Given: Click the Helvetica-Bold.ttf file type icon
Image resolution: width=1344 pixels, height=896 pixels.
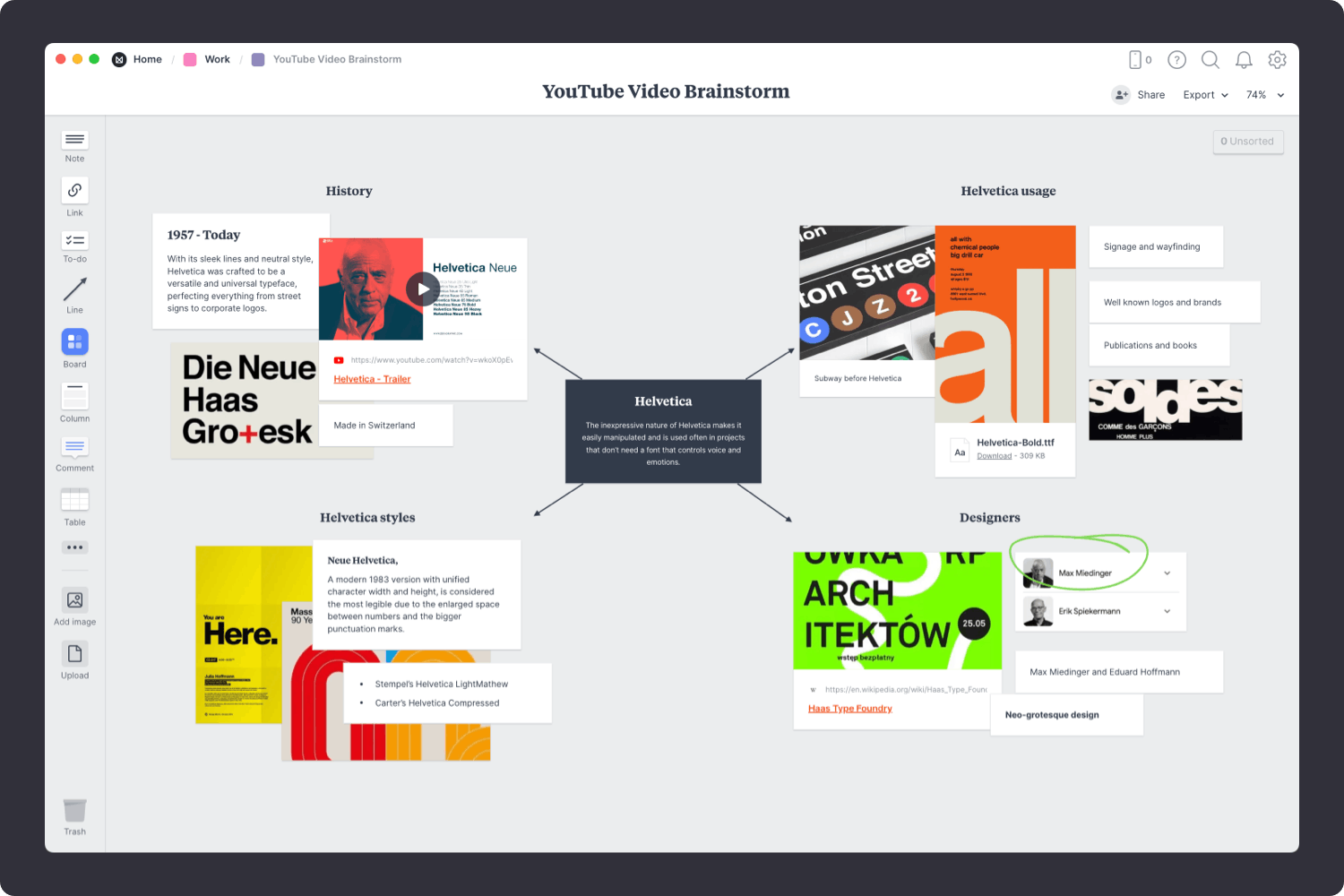Looking at the screenshot, I should (960, 452).
